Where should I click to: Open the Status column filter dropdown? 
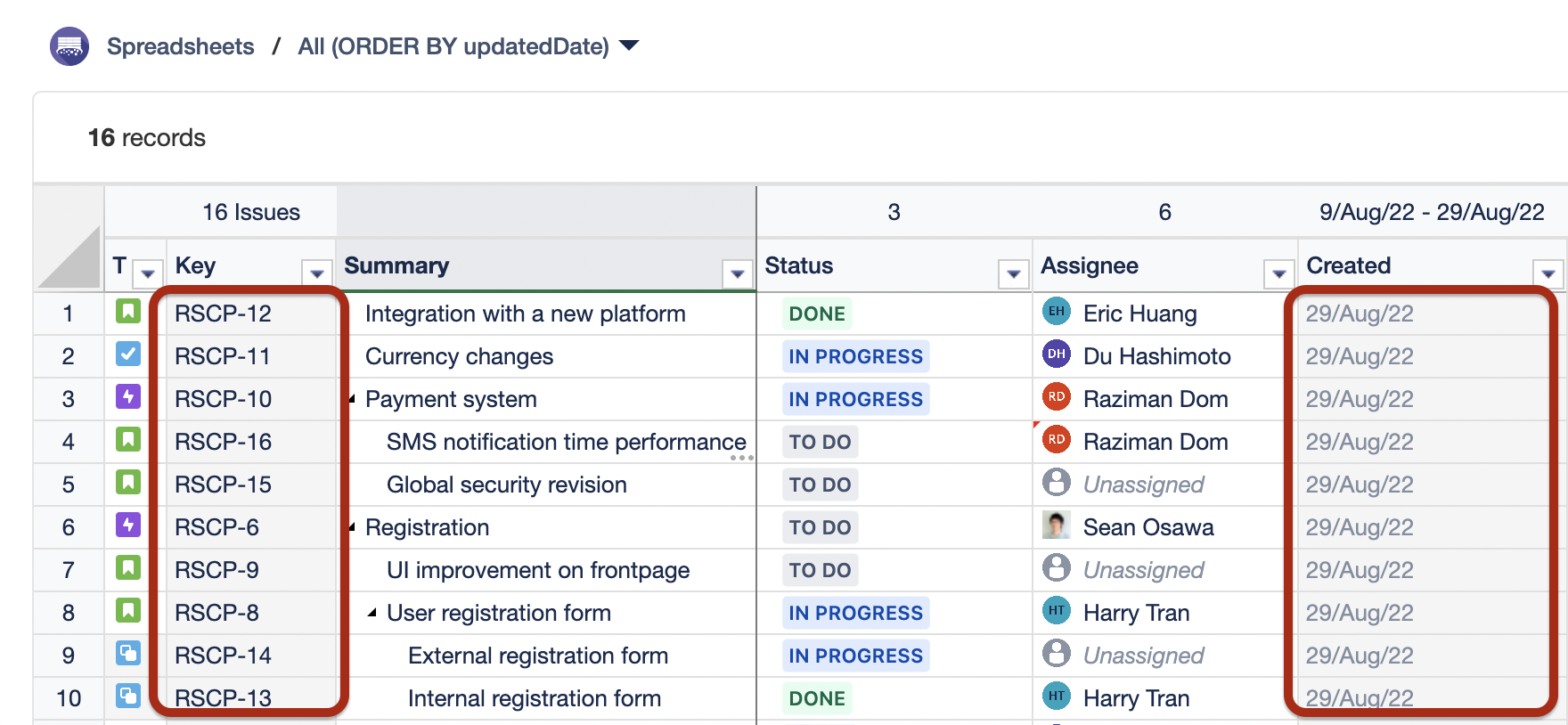pyautogui.click(x=1013, y=274)
